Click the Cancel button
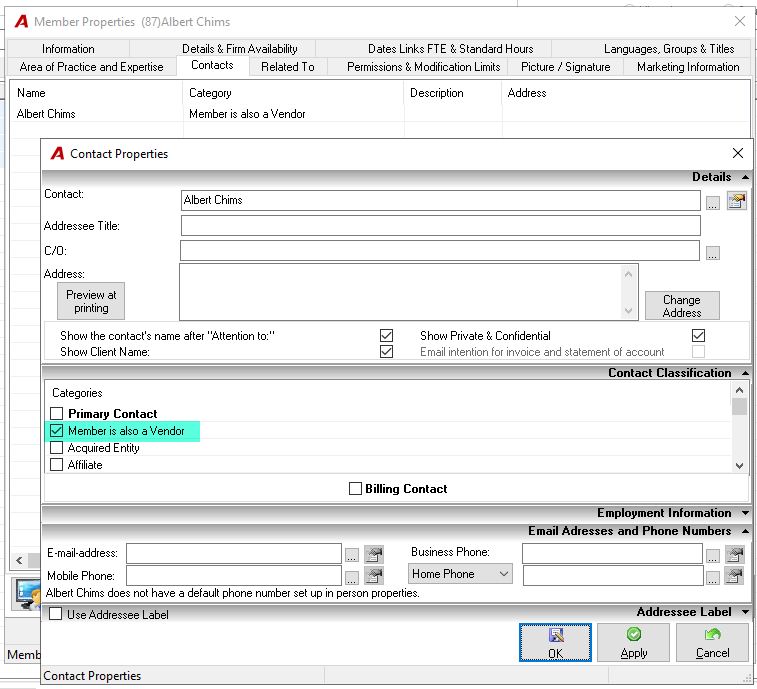 click(x=713, y=642)
